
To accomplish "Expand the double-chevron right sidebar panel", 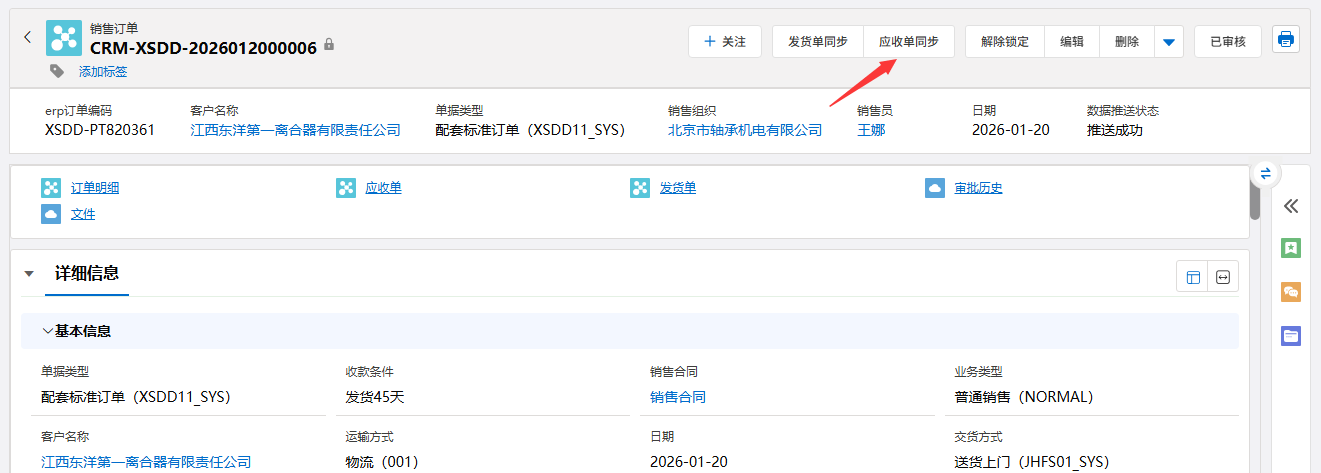I will click(1291, 206).
